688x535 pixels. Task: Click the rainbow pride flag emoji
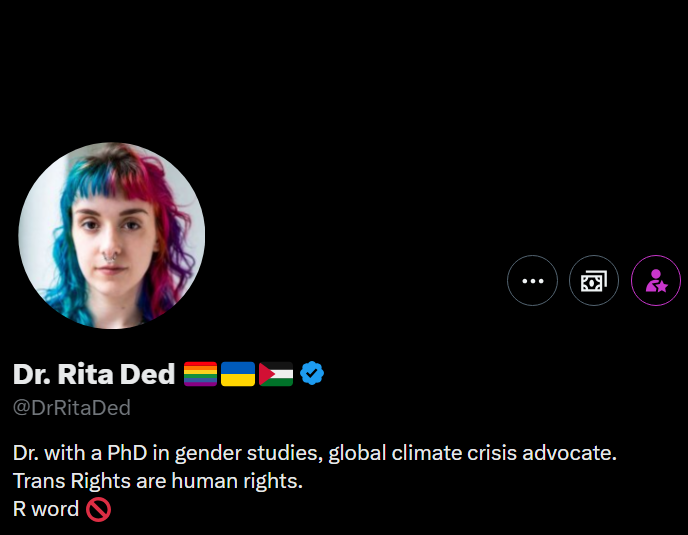tap(200, 374)
